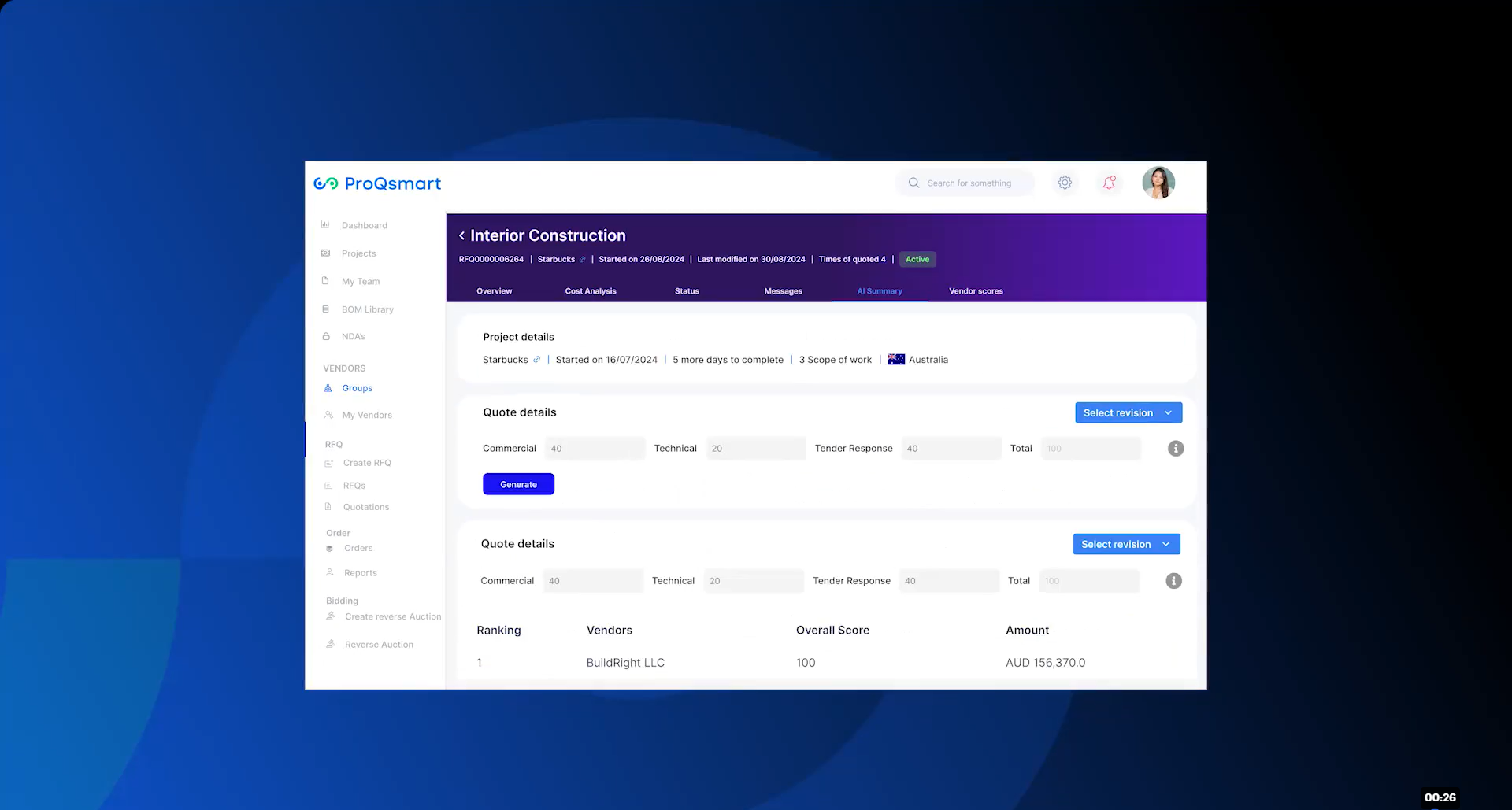
Task: Click the Dashboard sidebar icon
Action: click(x=325, y=225)
